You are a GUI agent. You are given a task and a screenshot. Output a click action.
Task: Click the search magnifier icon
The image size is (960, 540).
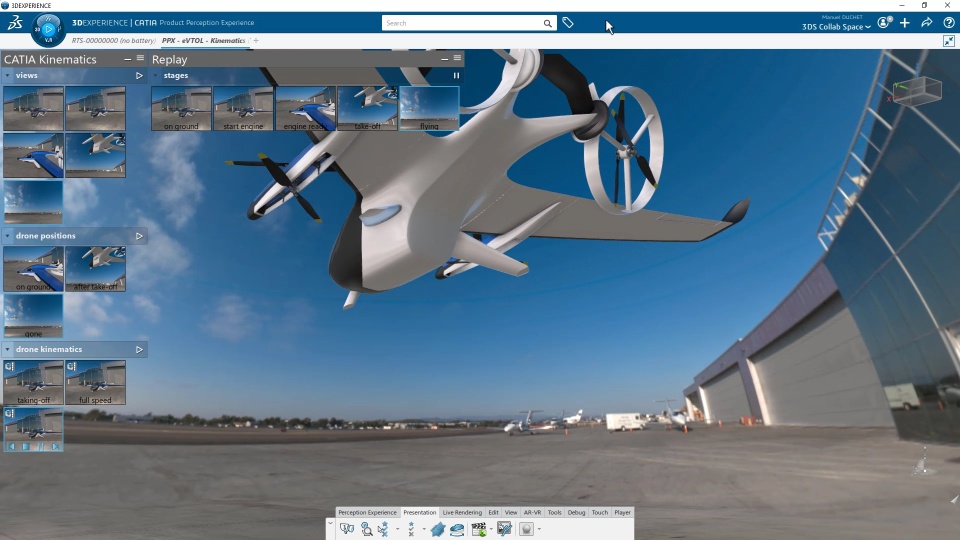click(547, 23)
